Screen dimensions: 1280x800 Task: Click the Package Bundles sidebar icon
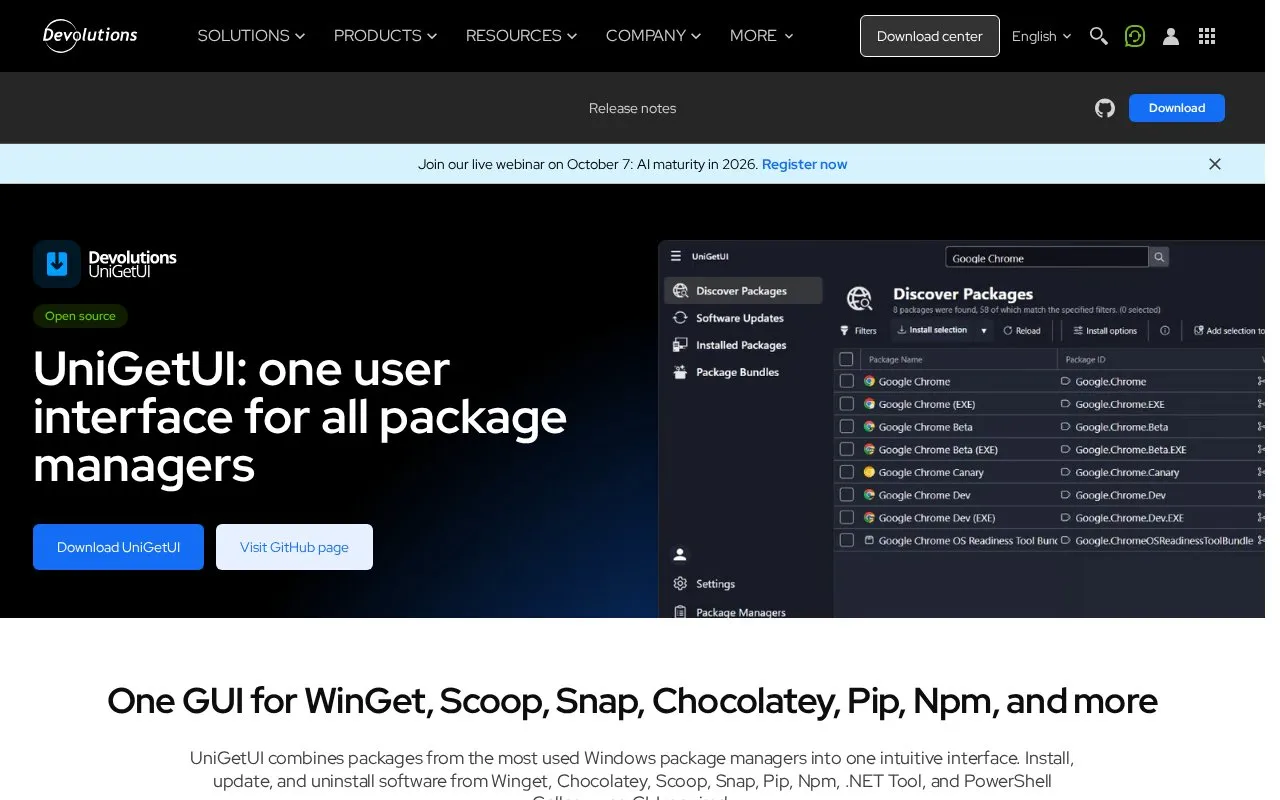[681, 372]
